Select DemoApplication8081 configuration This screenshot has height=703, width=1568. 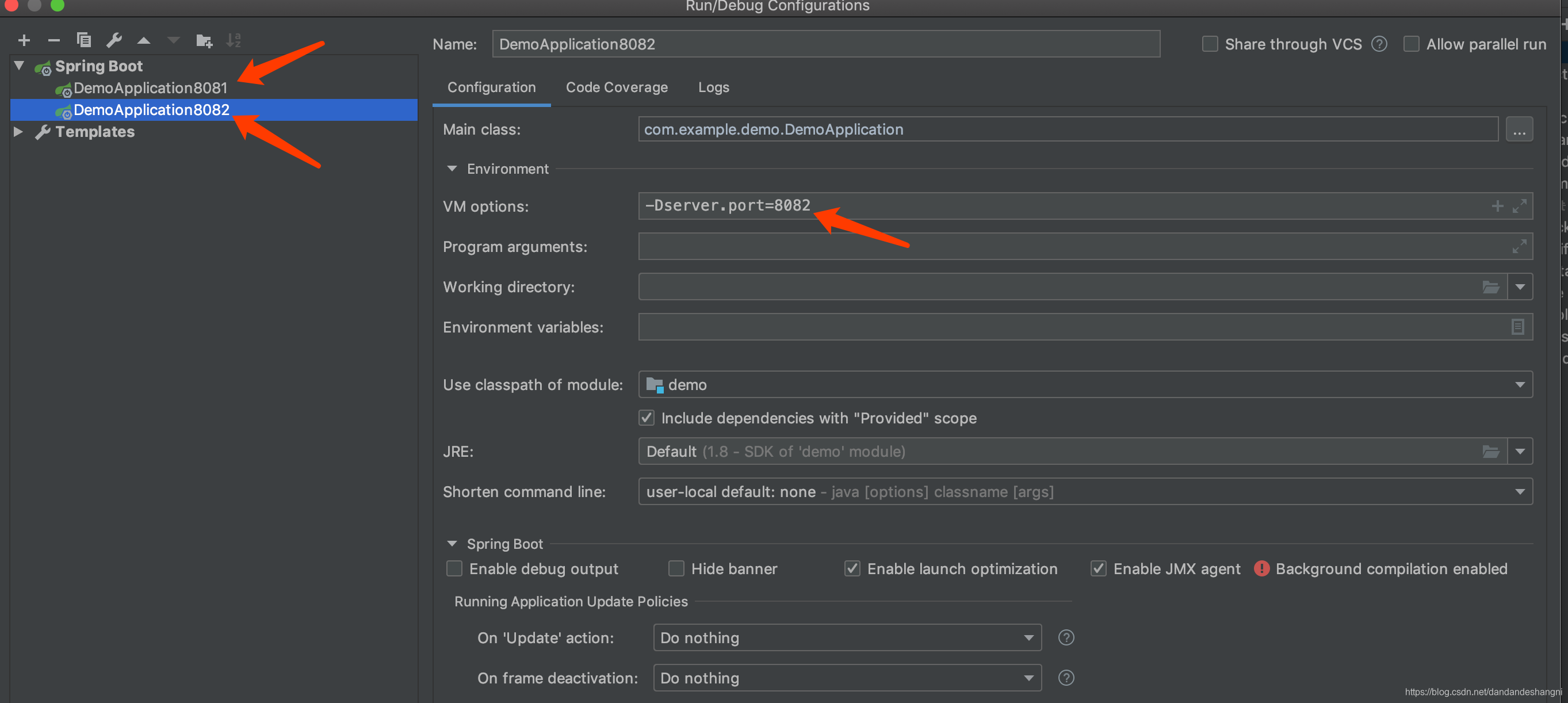150,88
